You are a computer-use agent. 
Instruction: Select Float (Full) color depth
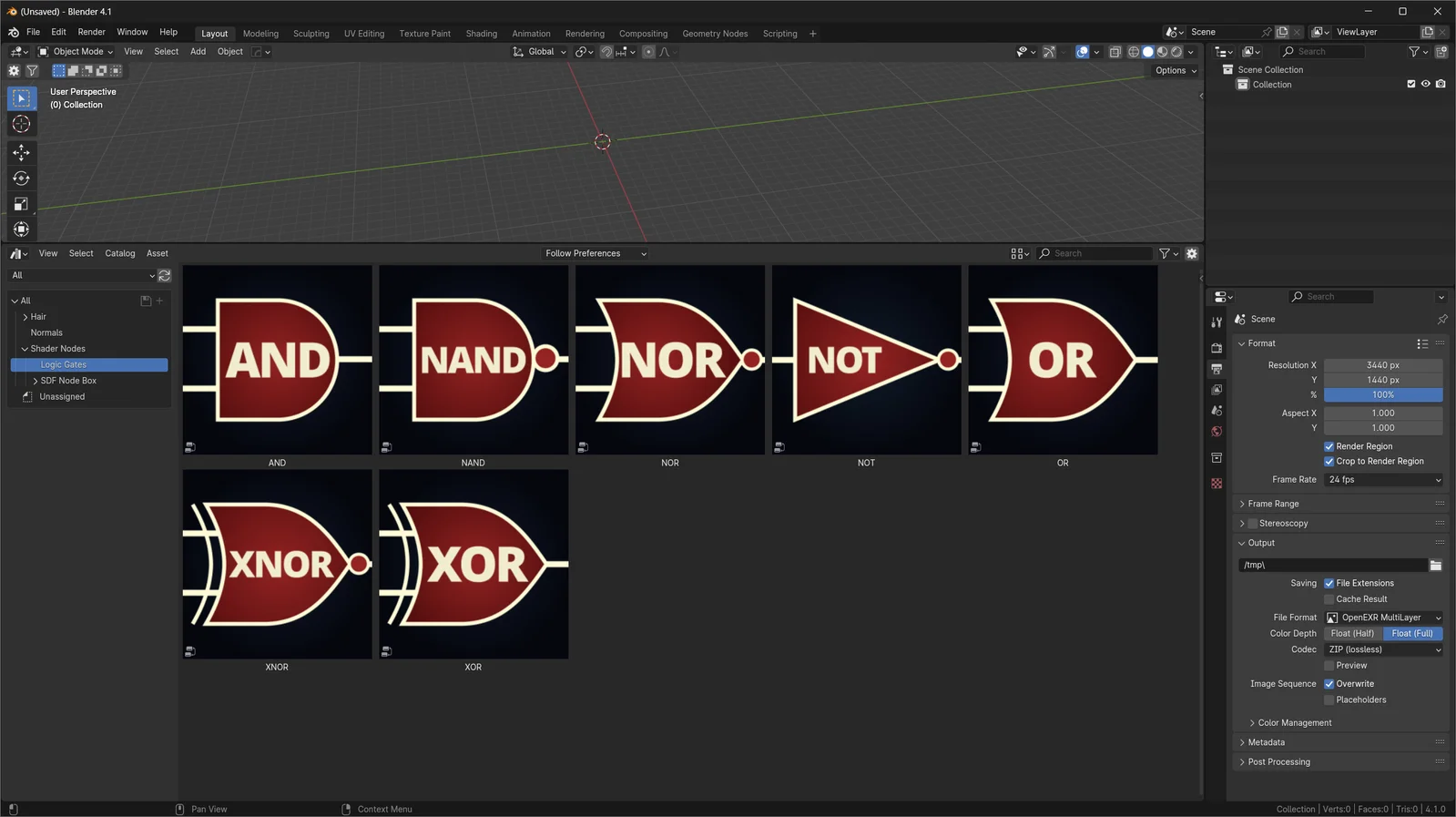1412,634
